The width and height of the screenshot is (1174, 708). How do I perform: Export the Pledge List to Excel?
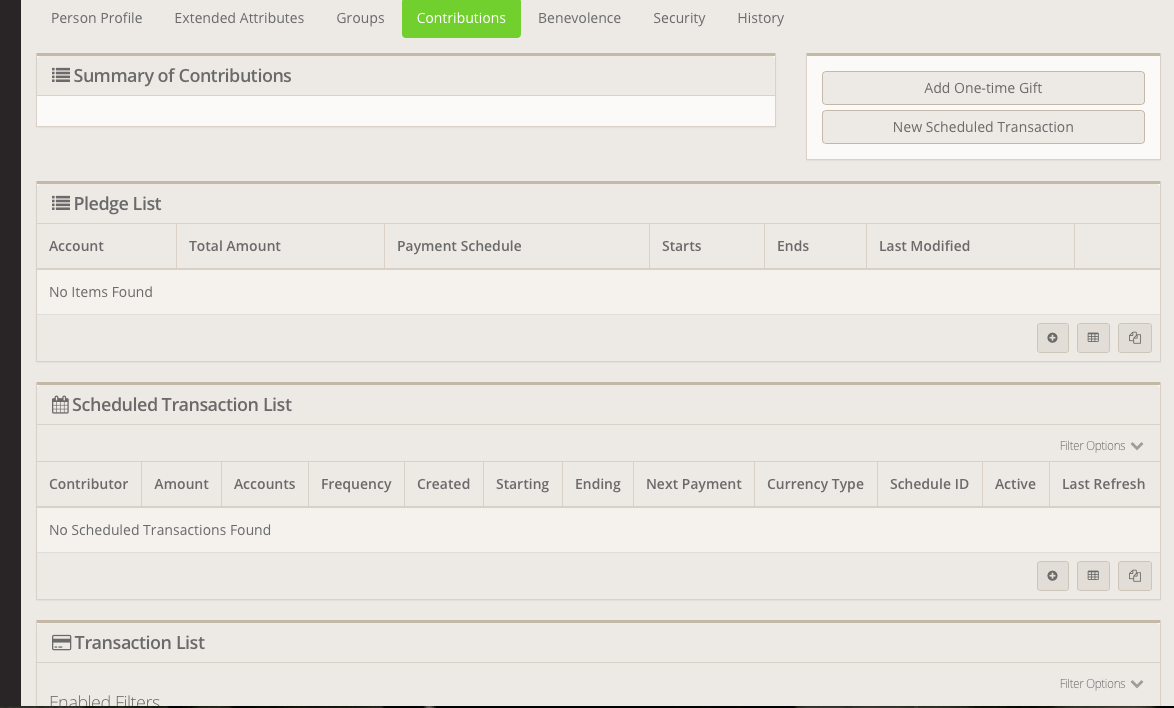[1093, 338]
